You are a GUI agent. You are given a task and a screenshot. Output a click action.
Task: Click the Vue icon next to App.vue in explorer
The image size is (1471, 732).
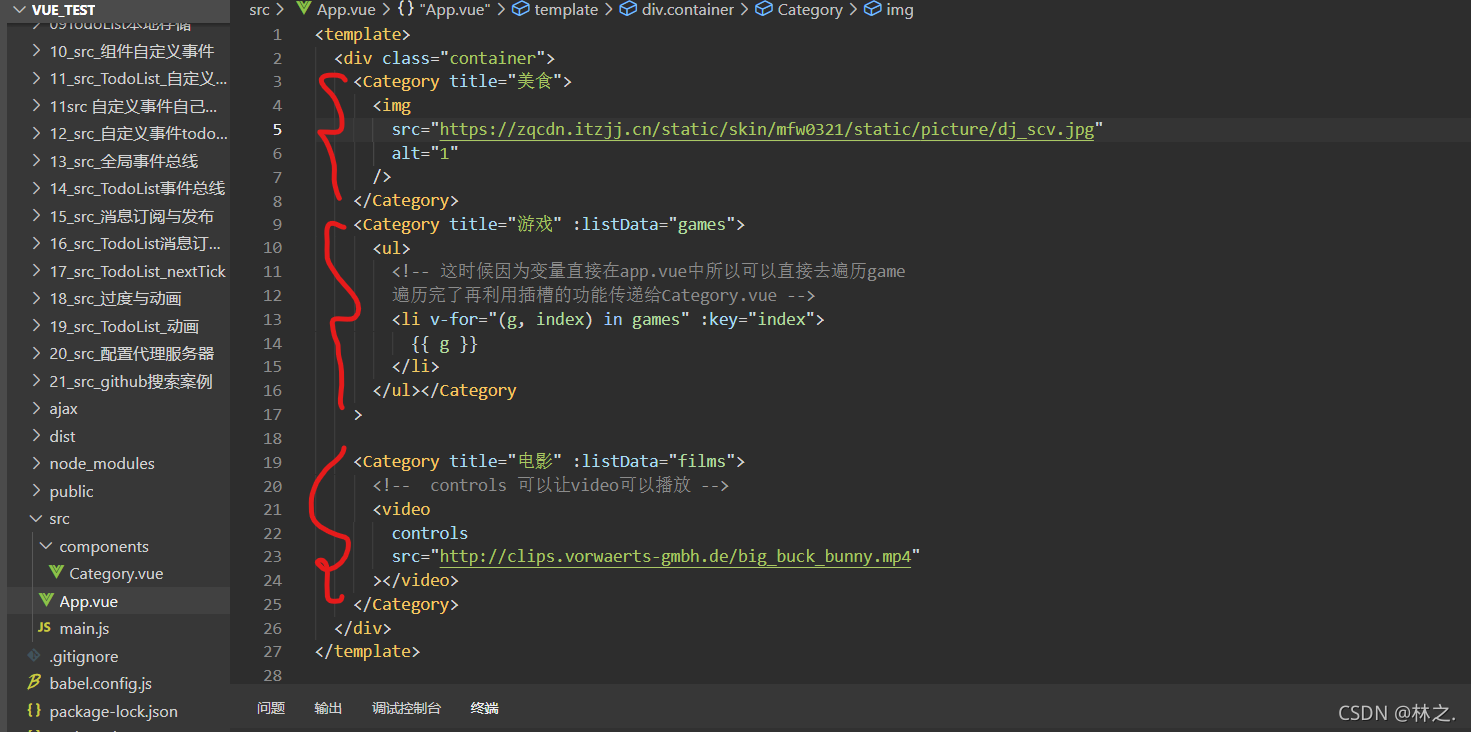[46, 601]
